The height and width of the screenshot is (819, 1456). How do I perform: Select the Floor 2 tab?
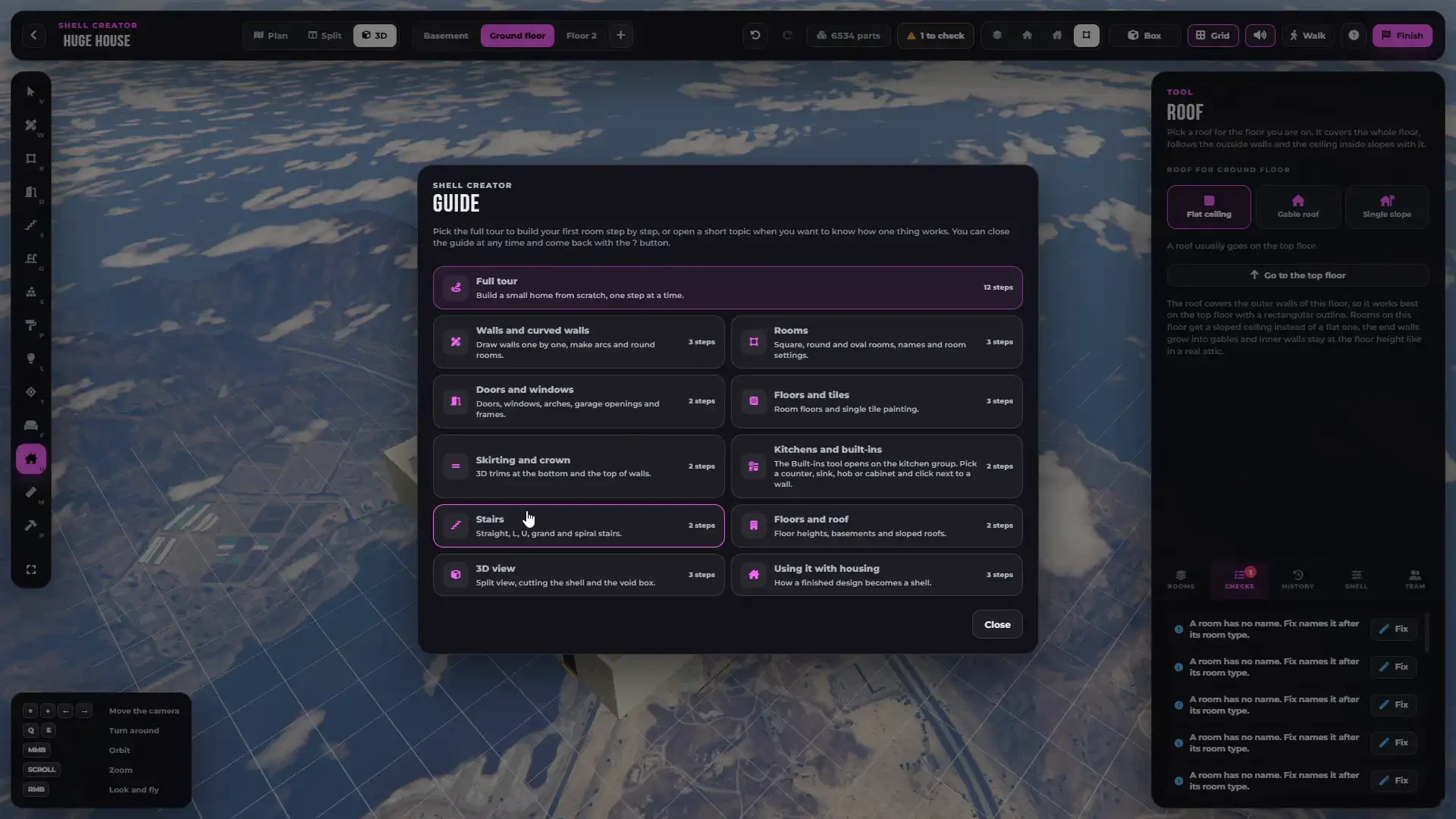coord(581,36)
